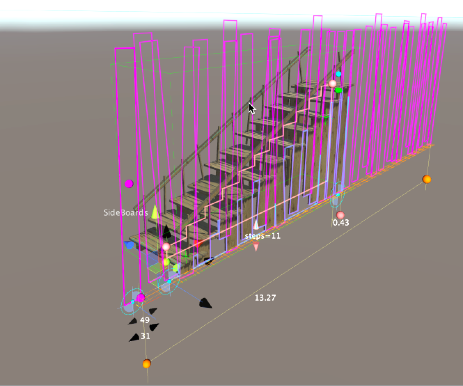This screenshot has height=386, width=463.
Task: Click the steps=11 label
Action: tap(263, 236)
